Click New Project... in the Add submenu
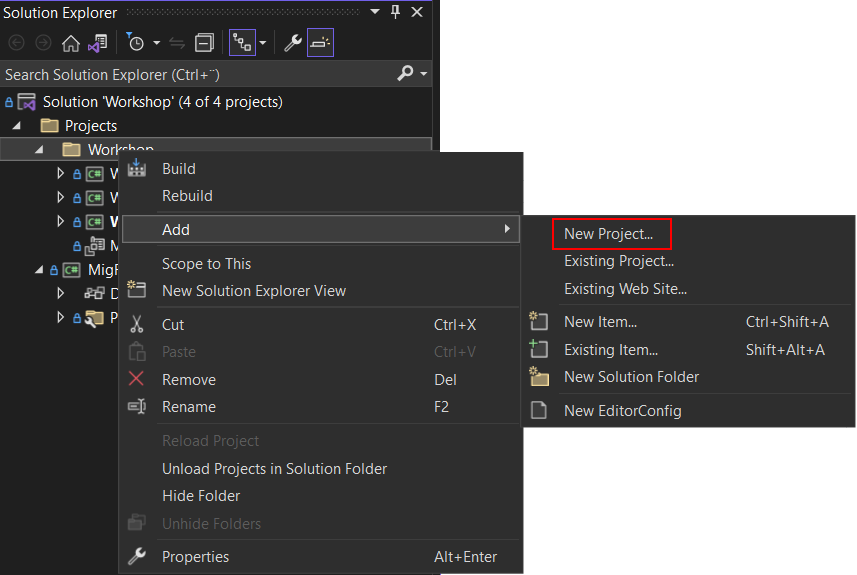This screenshot has width=857, height=575. (x=608, y=234)
